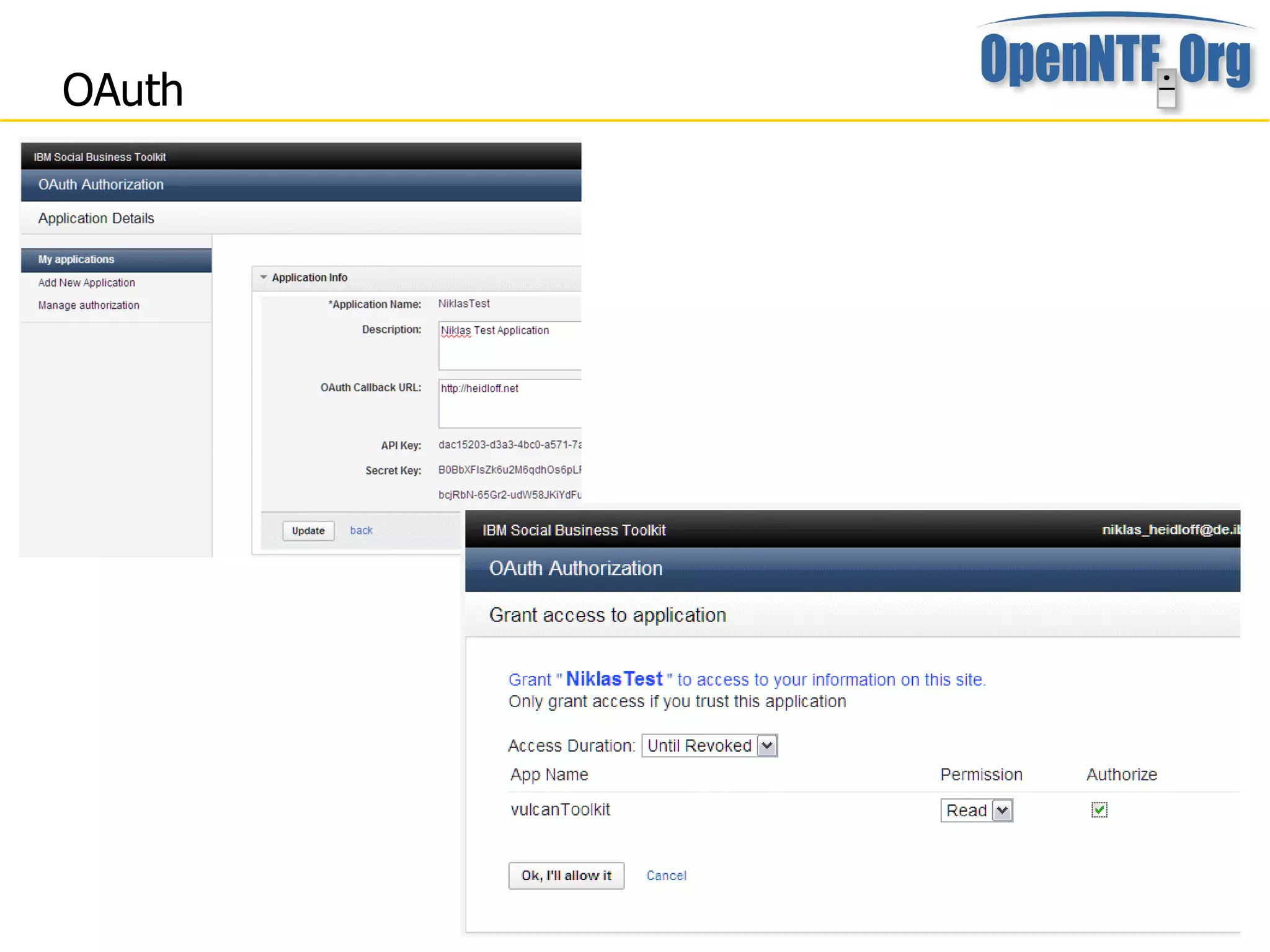Click the second Secret Key line bcjRbN
The height and width of the screenshot is (952, 1270).
(510, 495)
